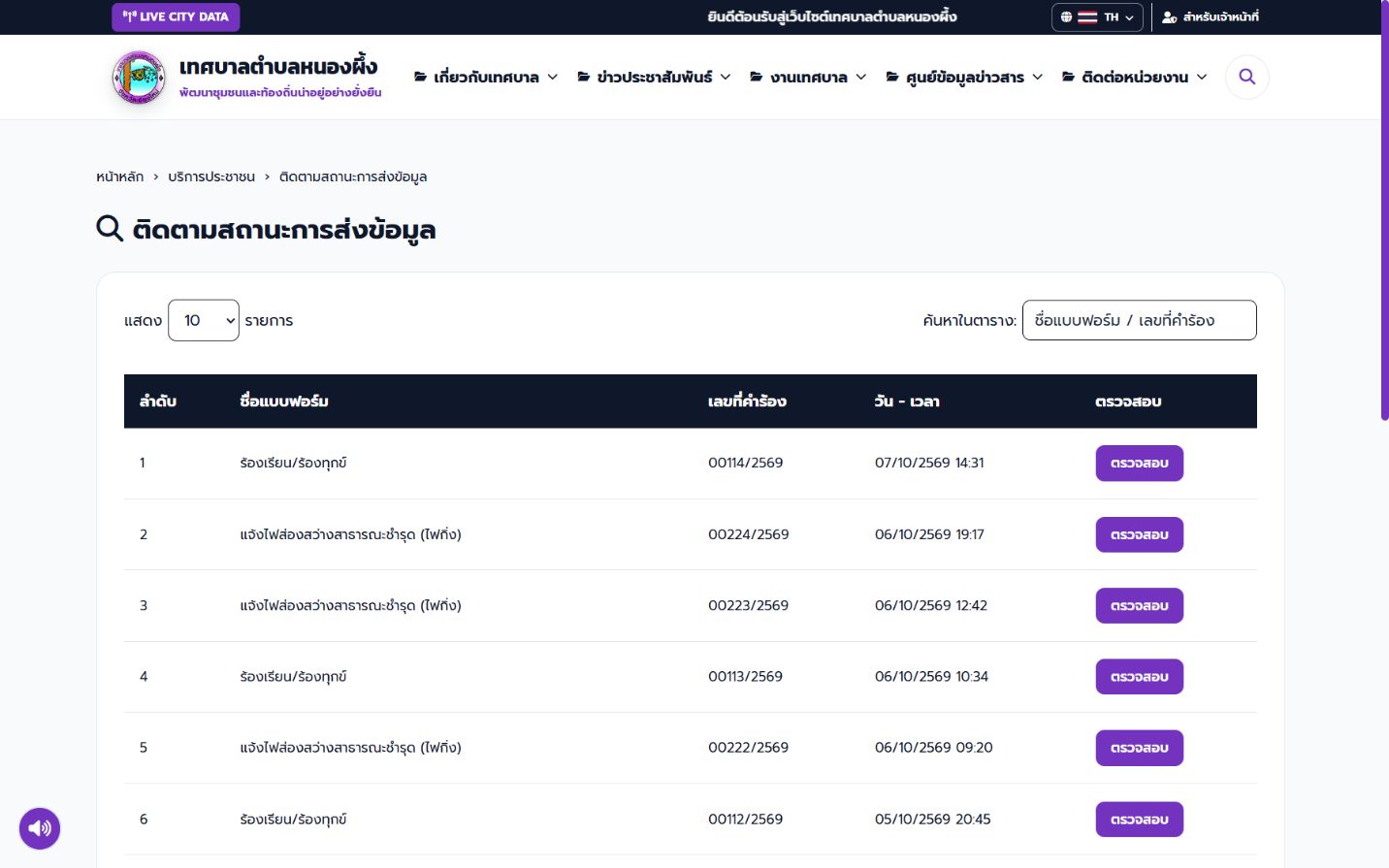The width and height of the screenshot is (1389, 868).
Task: Click the municipality logo emblem
Action: click(140, 78)
